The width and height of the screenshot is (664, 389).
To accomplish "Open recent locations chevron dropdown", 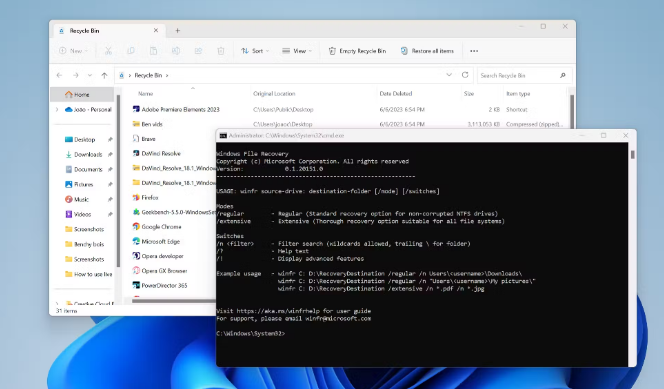I will pos(90,75).
